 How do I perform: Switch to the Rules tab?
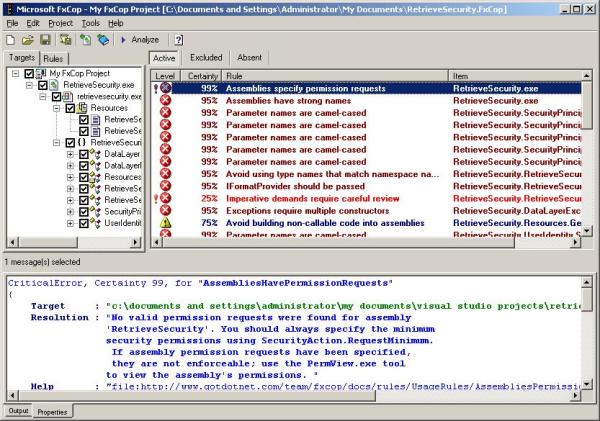53,59
